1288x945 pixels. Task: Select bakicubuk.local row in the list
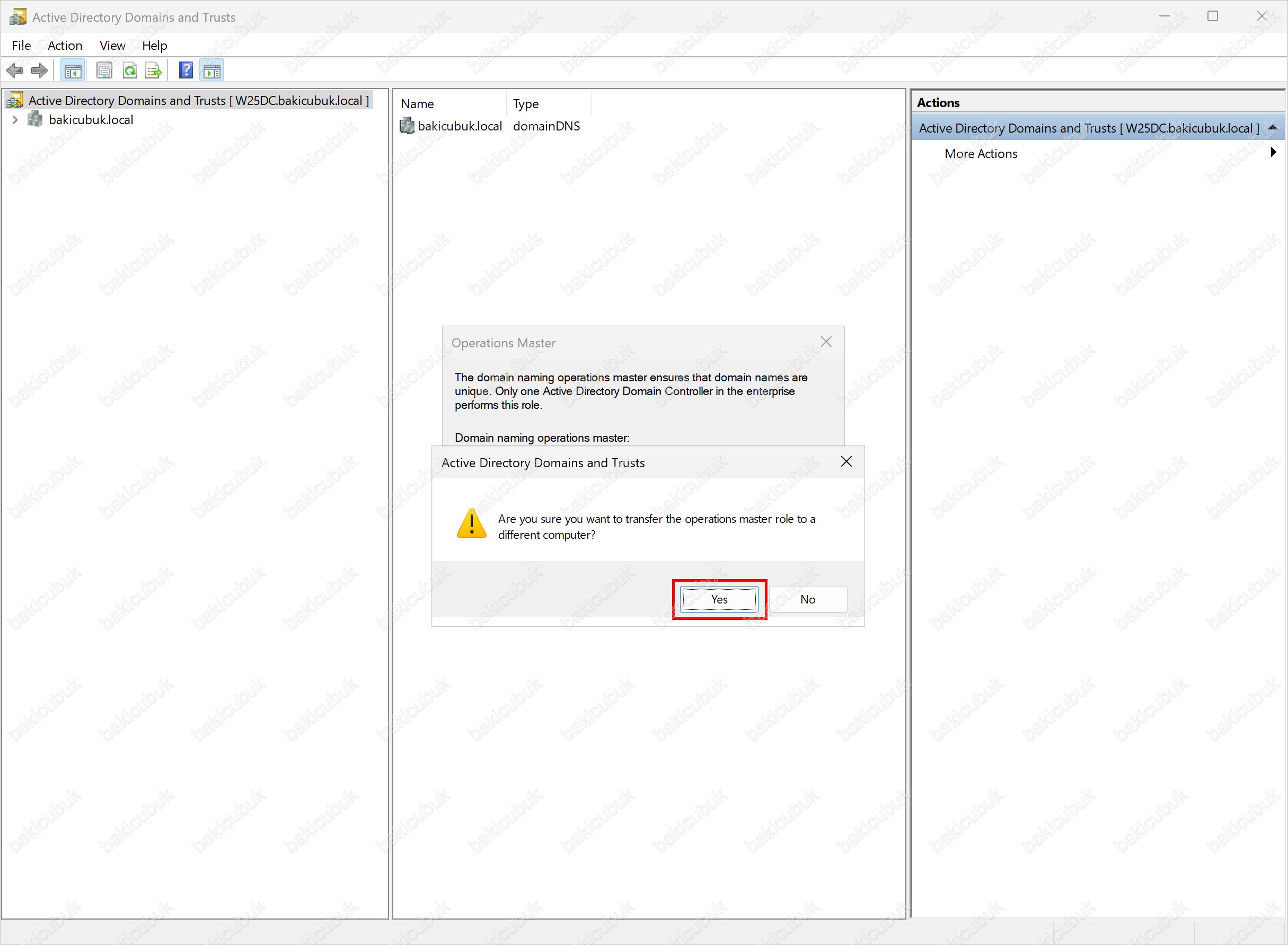[460, 126]
